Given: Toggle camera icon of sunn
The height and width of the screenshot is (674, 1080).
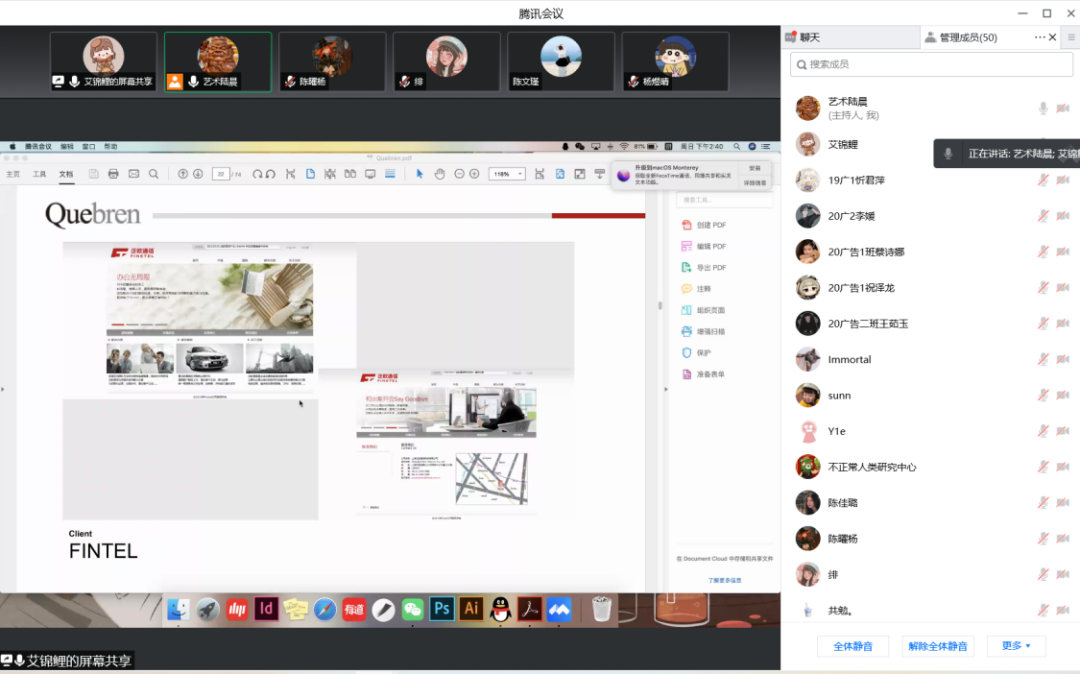Looking at the screenshot, I should pos(1063,395).
